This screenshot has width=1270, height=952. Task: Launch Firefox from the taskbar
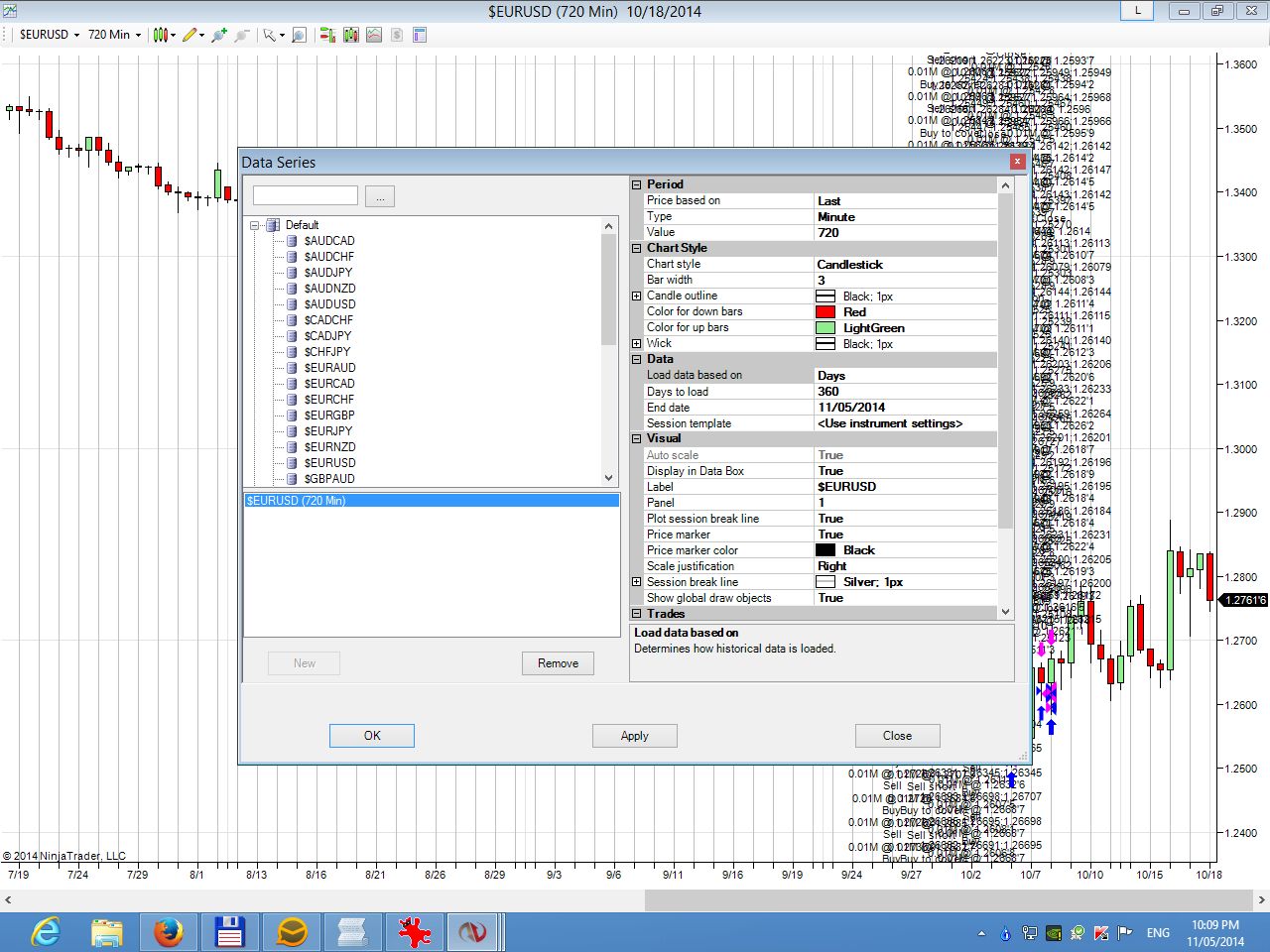click(169, 932)
